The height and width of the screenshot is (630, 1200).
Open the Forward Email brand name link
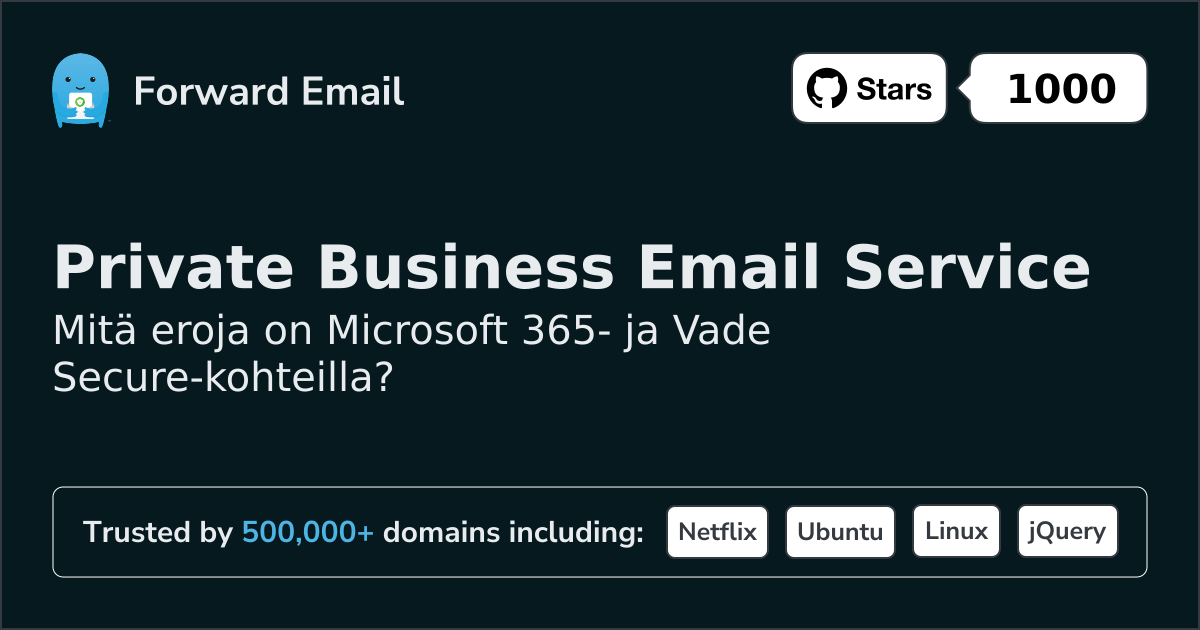pyautogui.click(x=268, y=92)
